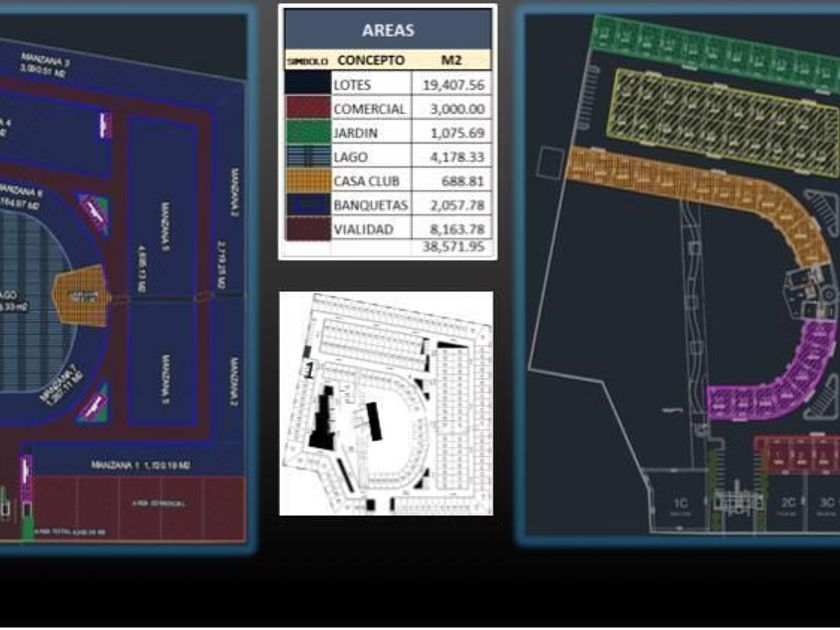Click the SIMBOLO column header
Viewport: 840px width, 630px height.
(x=308, y=61)
